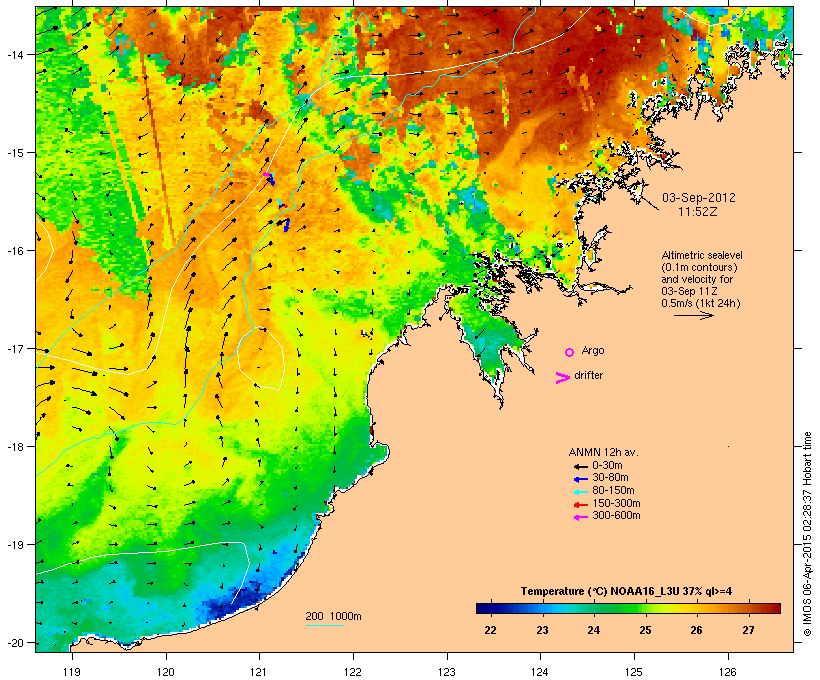Click the green section of temperature colorbar near 24
Image resolution: width=820 pixels, height=680 pixels.
coord(596,608)
